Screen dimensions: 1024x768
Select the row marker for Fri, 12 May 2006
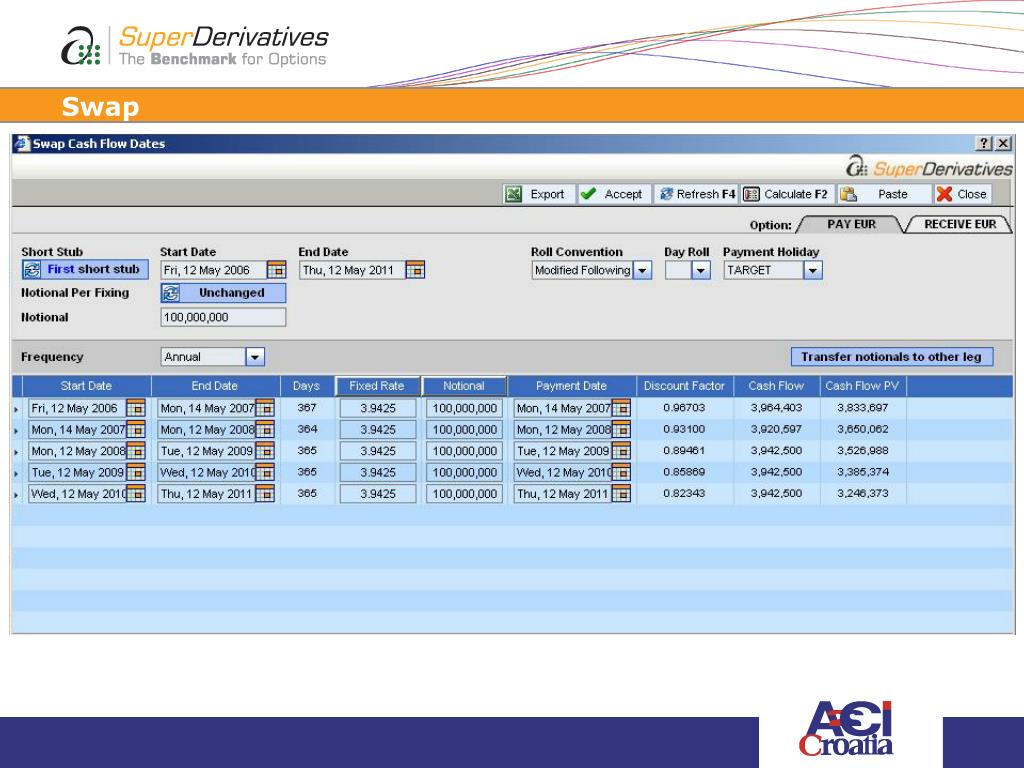tap(16, 409)
